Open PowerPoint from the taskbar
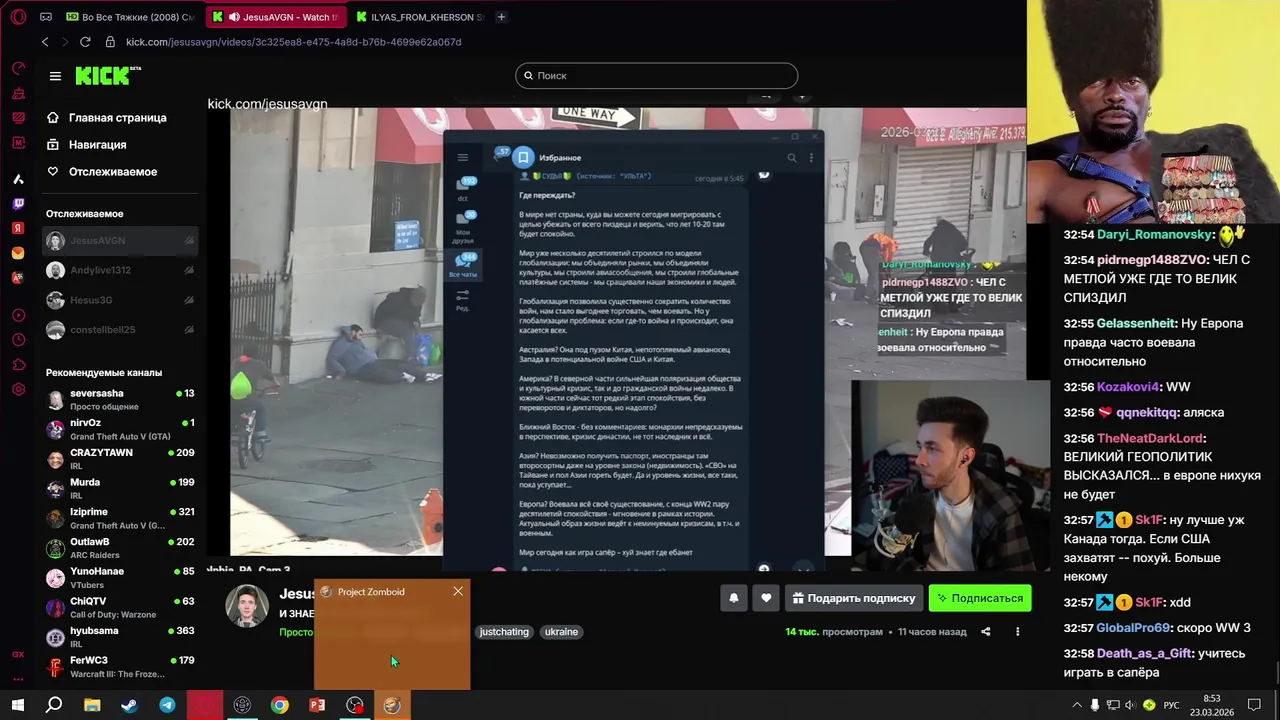This screenshot has width=1280, height=720. [x=317, y=705]
